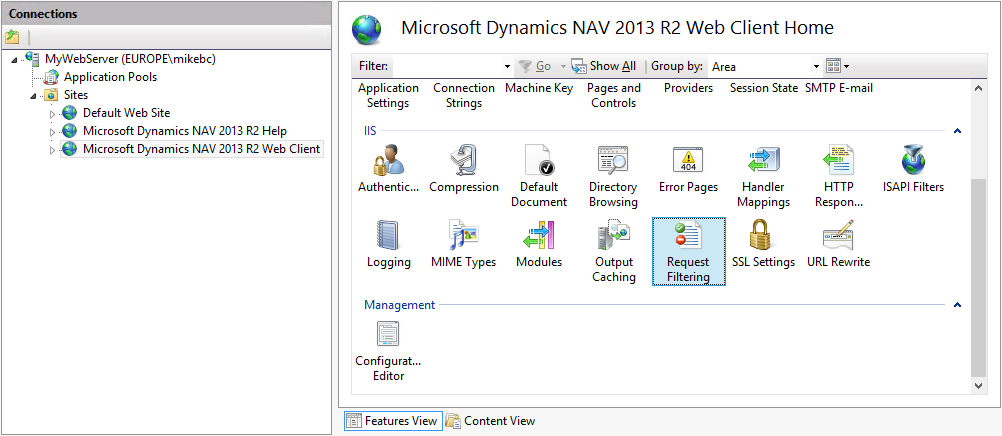Image resolution: width=1002 pixels, height=436 pixels.
Task: Open Default Document settings
Action: [539, 161]
